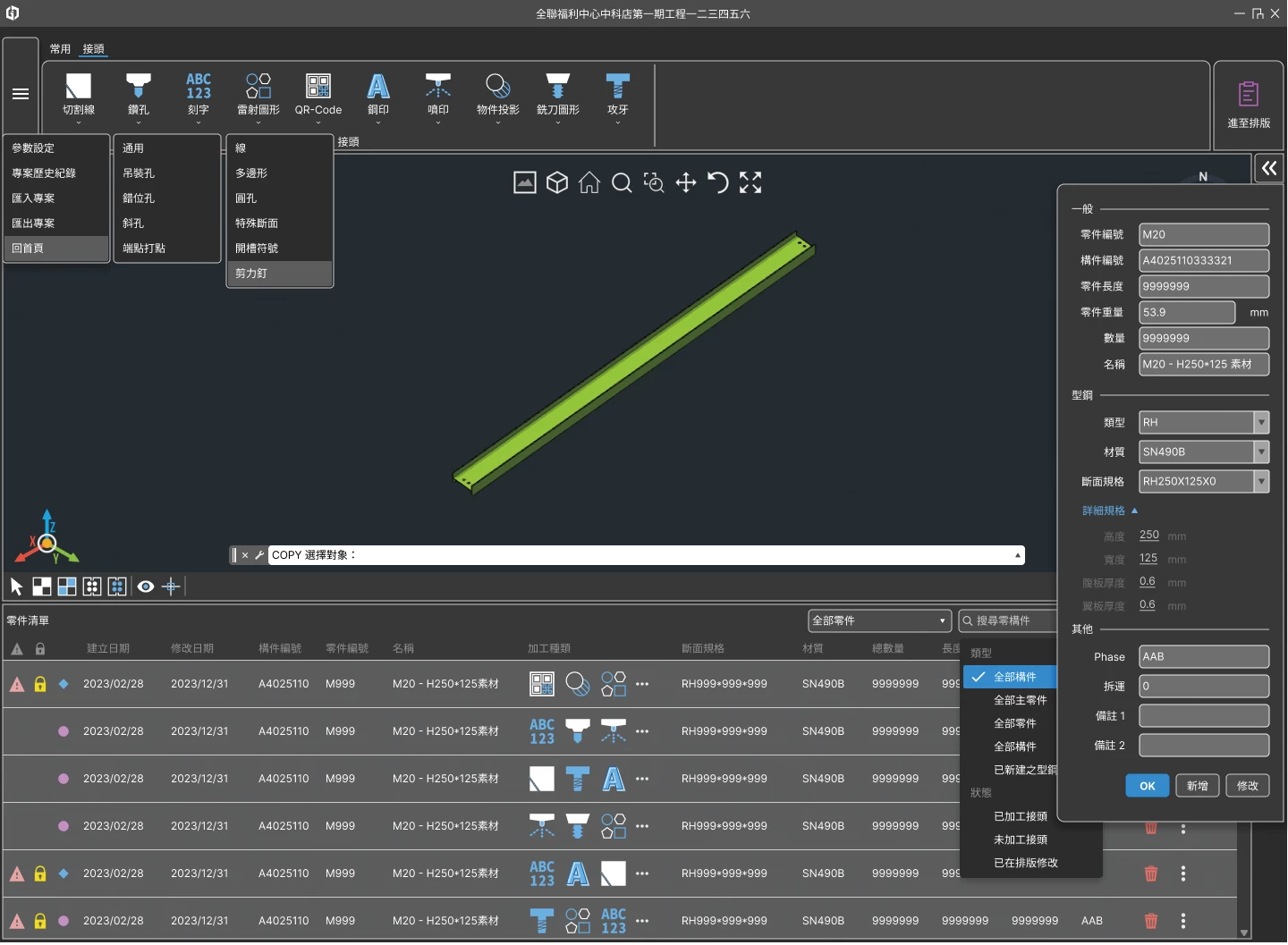Open the hamburger main menu
Screen dimensions: 1288x945
point(21,94)
